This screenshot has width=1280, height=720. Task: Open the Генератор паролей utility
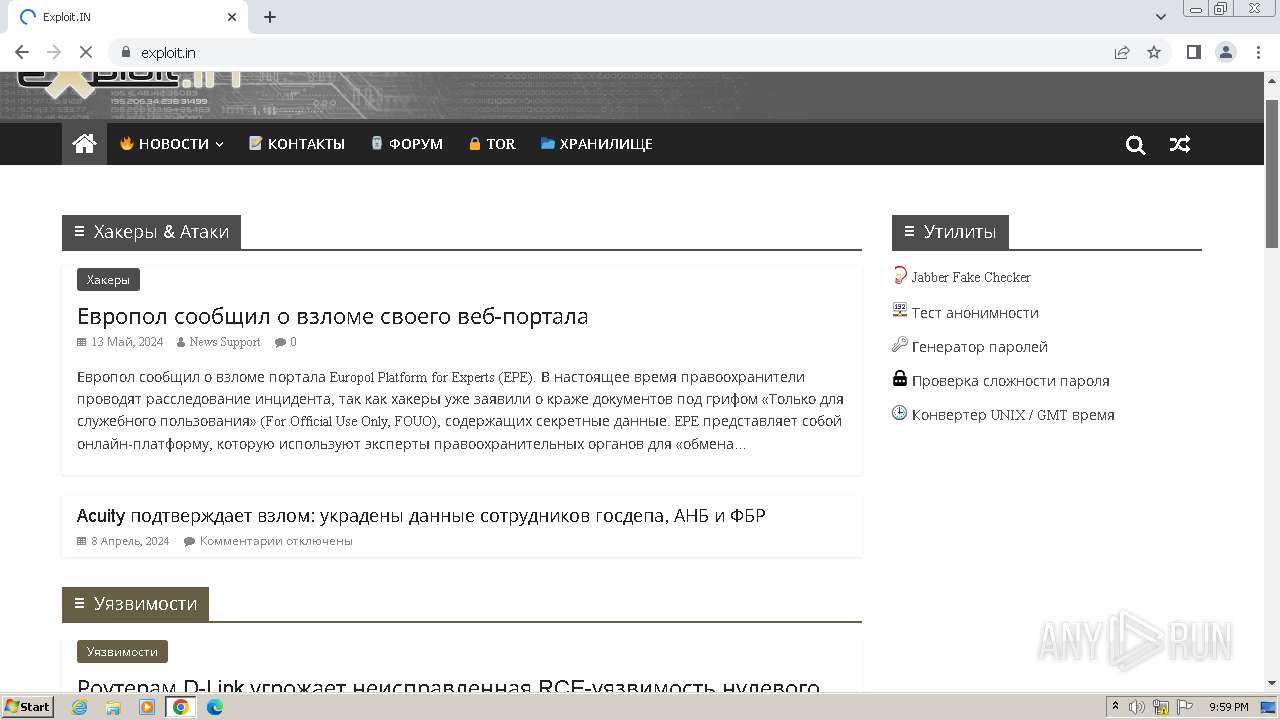980,347
